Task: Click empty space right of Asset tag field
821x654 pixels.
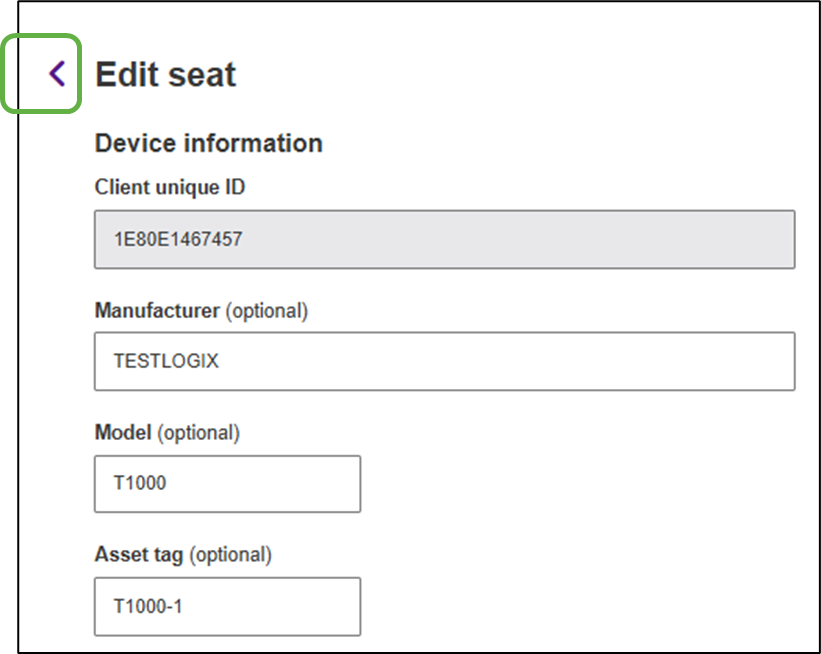Action: pos(580,606)
